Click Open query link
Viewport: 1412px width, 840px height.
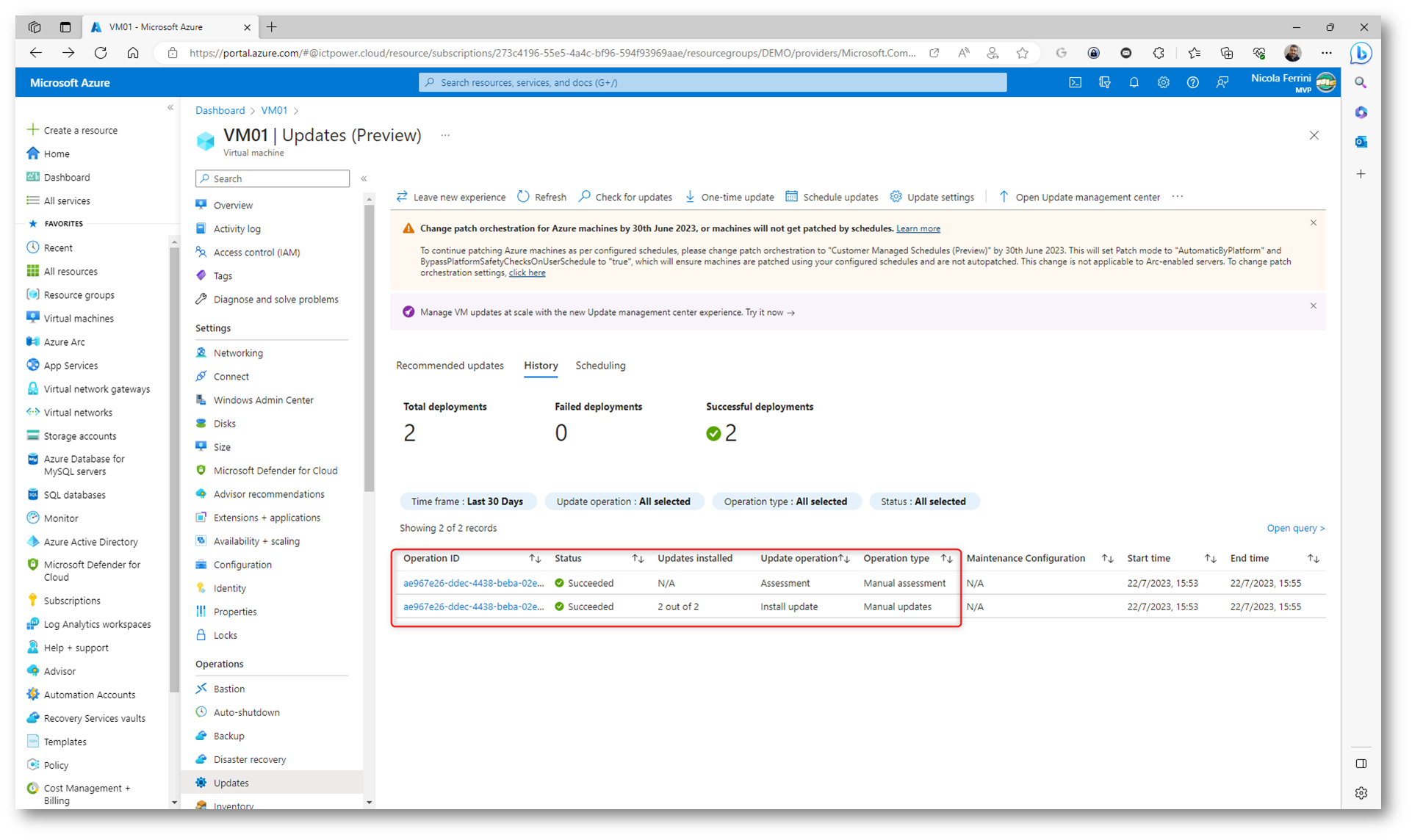[1295, 528]
